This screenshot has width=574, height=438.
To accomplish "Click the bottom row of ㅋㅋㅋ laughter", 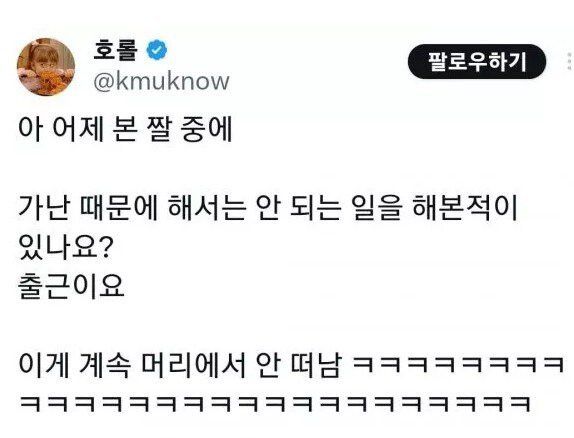I will click(x=275, y=404).
